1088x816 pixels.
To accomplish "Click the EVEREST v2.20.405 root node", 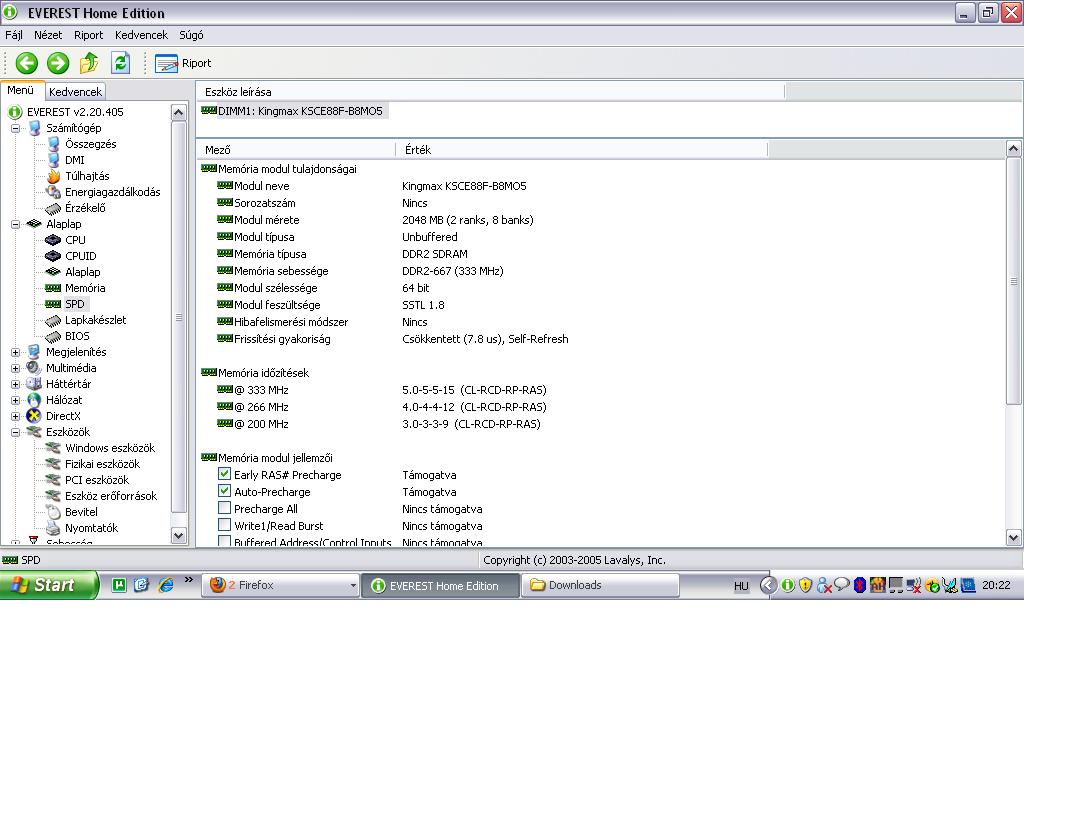I will pos(75,112).
